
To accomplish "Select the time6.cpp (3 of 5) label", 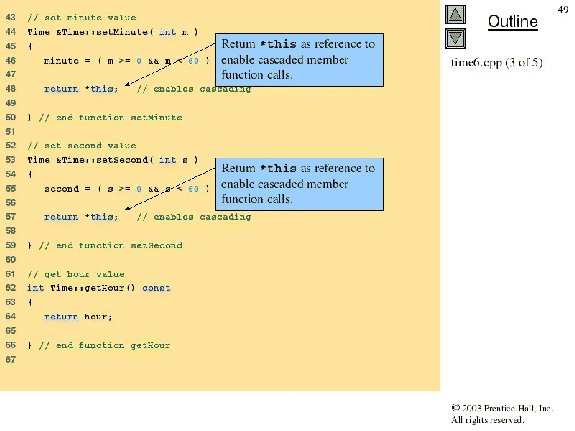I will coord(497,63).
